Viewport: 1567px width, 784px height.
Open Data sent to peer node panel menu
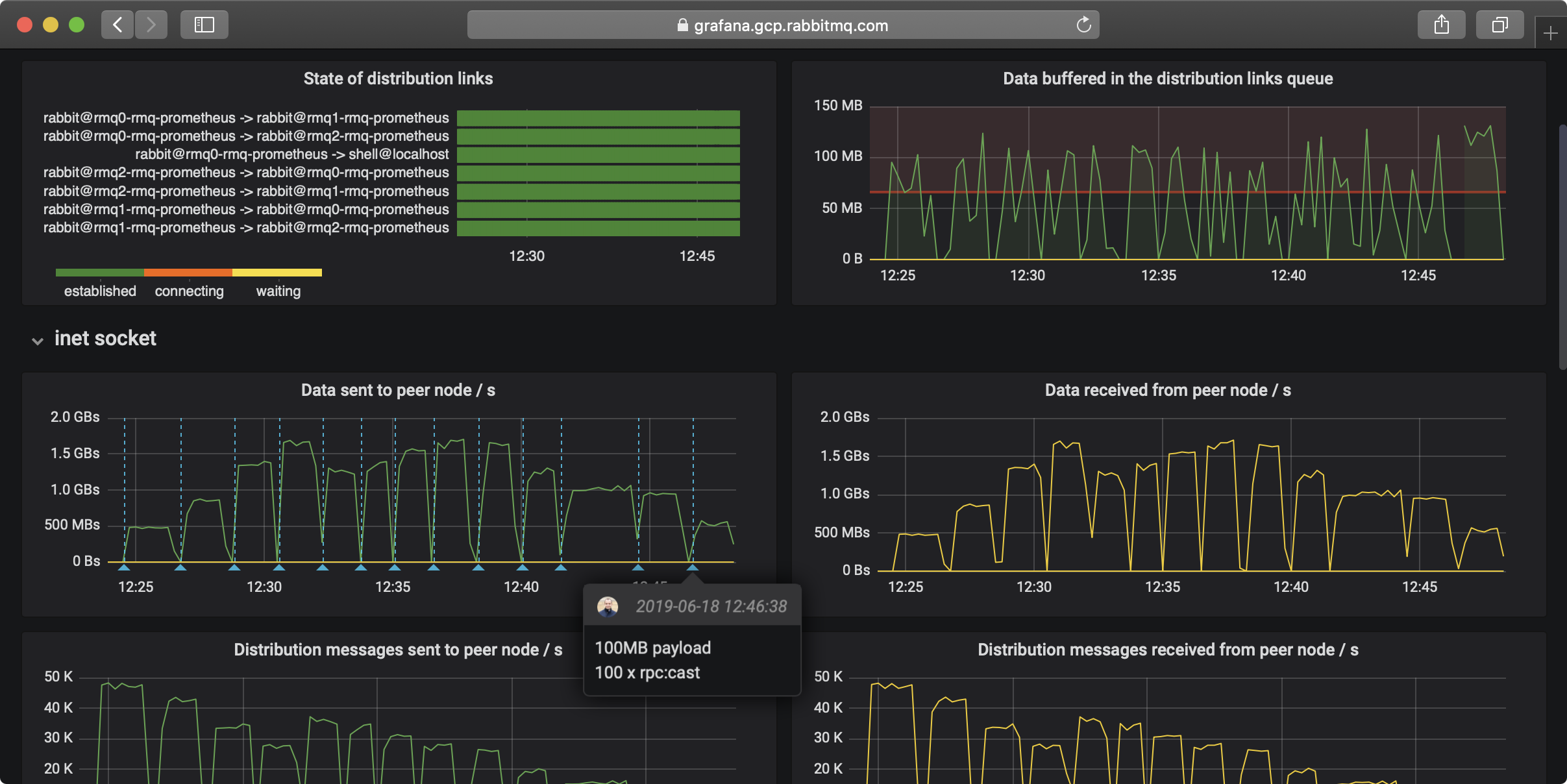click(x=398, y=390)
